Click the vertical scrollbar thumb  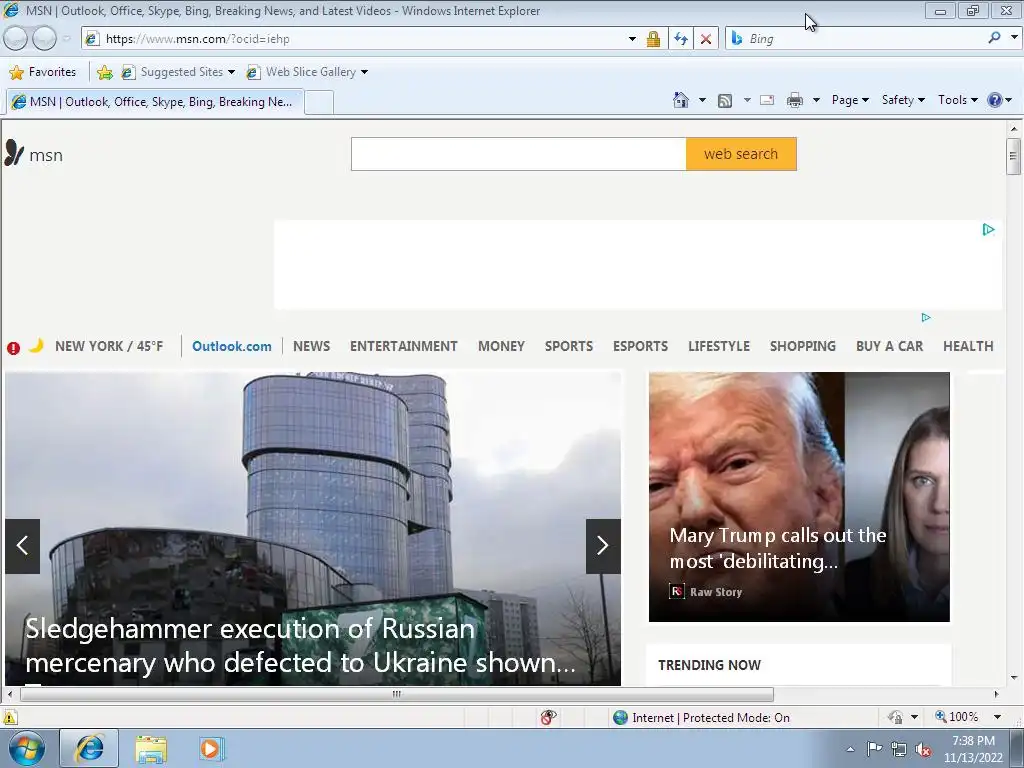pos(1013,156)
